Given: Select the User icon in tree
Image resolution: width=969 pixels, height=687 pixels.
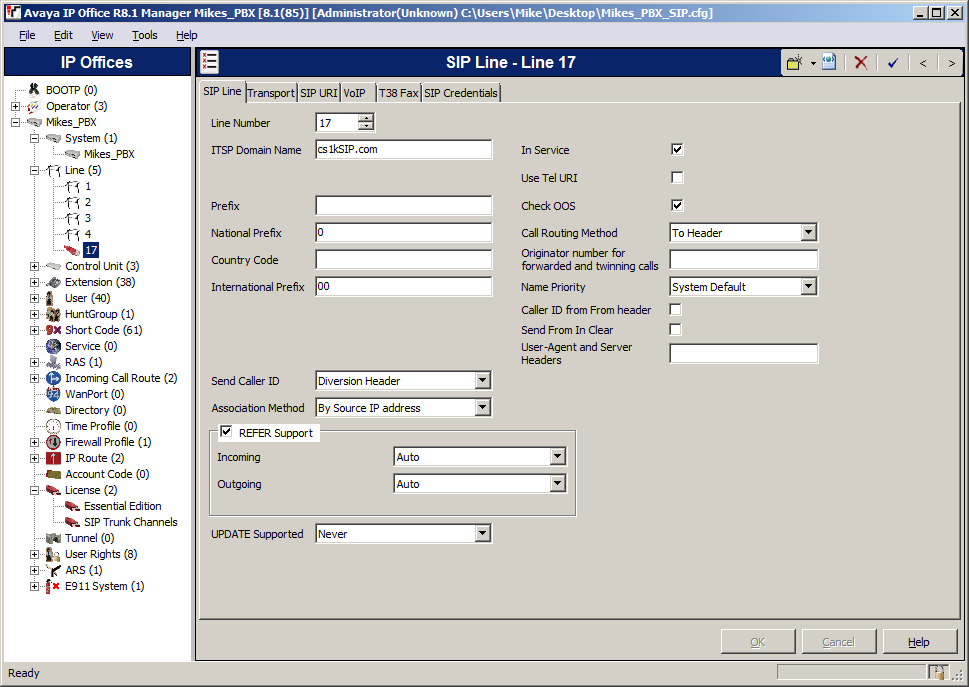Looking at the screenshot, I should point(51,298).
